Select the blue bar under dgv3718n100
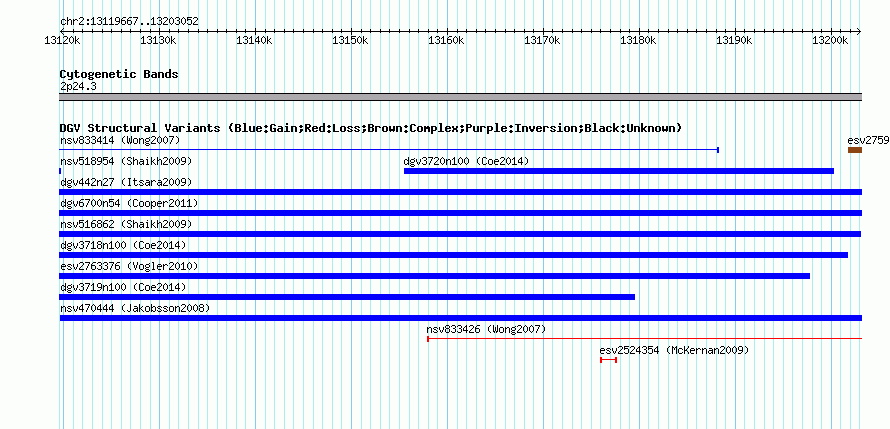The width and height of the screenshot is (890, 429). 454,255
